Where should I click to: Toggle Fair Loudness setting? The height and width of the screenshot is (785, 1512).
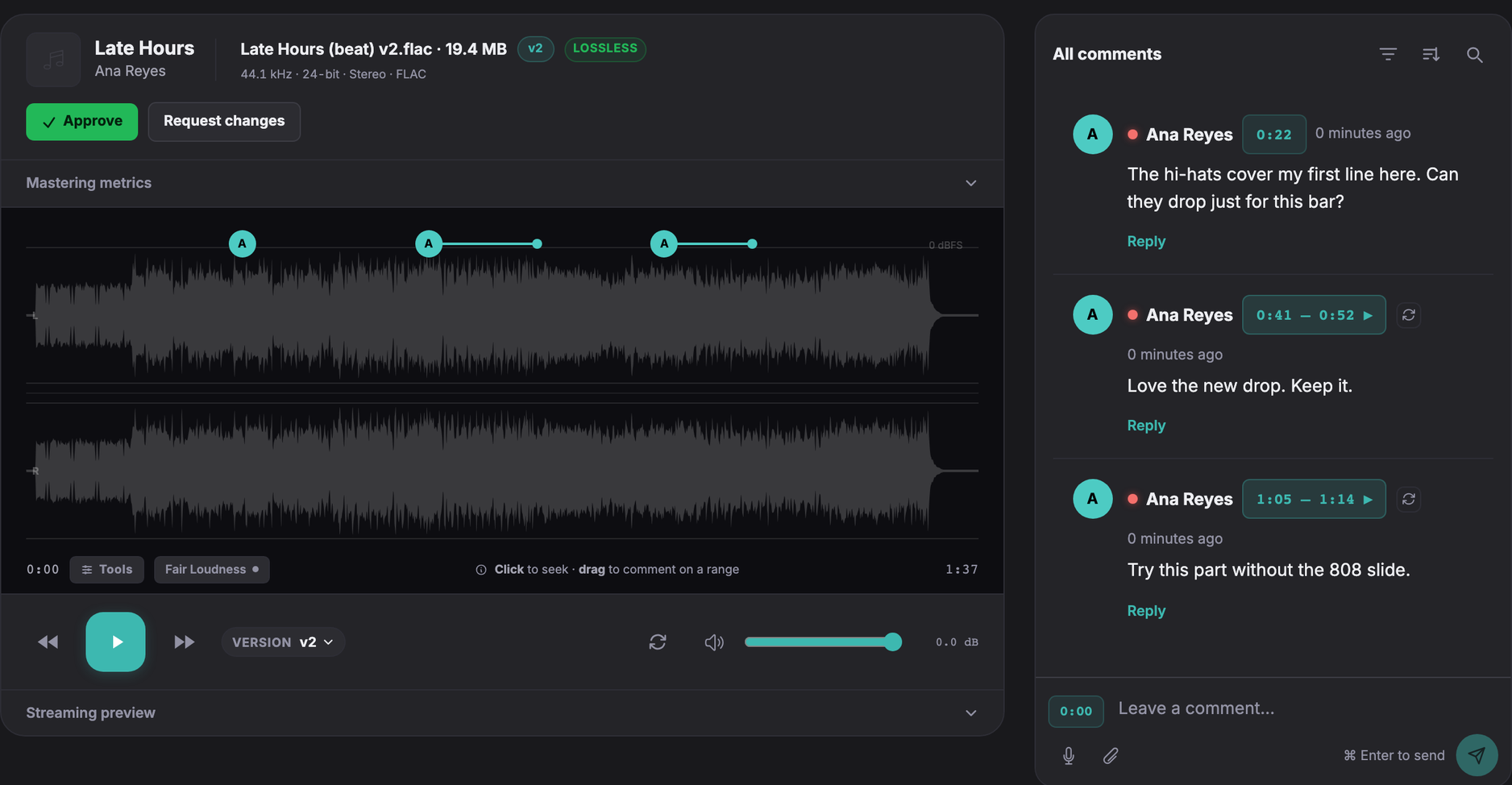(x=212, y=569)
